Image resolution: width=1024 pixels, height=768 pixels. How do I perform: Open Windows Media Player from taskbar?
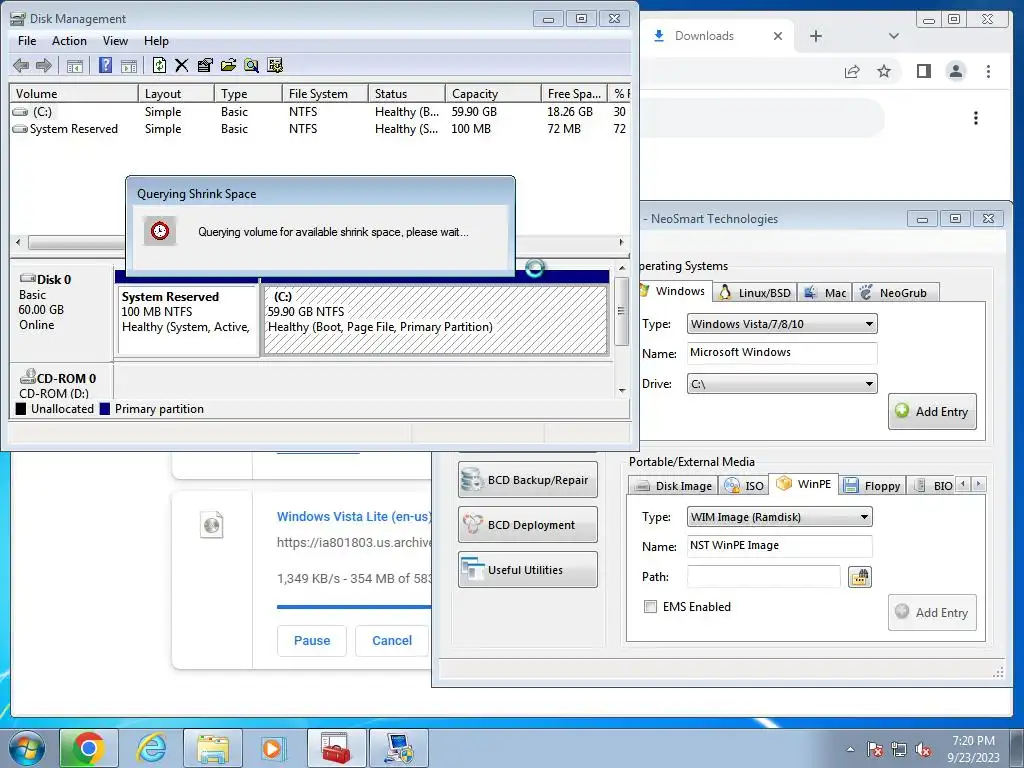273,748
